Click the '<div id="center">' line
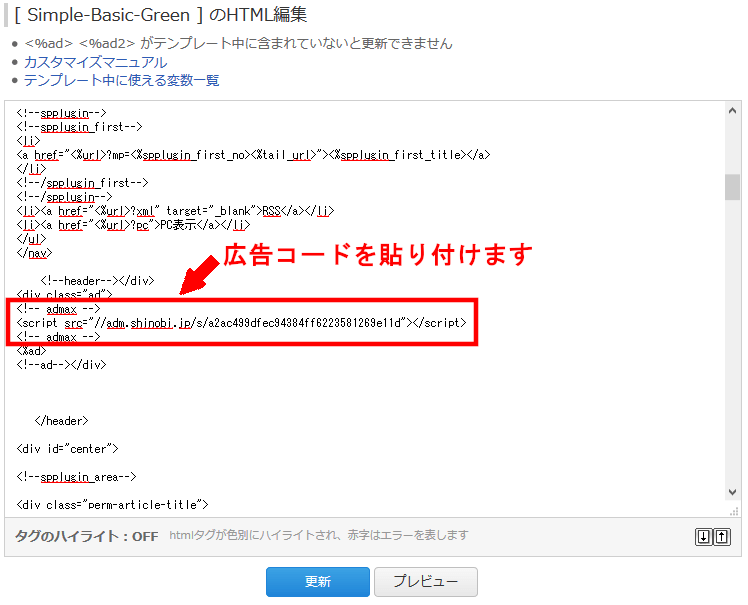The image size is (748, 605). coord(67,449)
